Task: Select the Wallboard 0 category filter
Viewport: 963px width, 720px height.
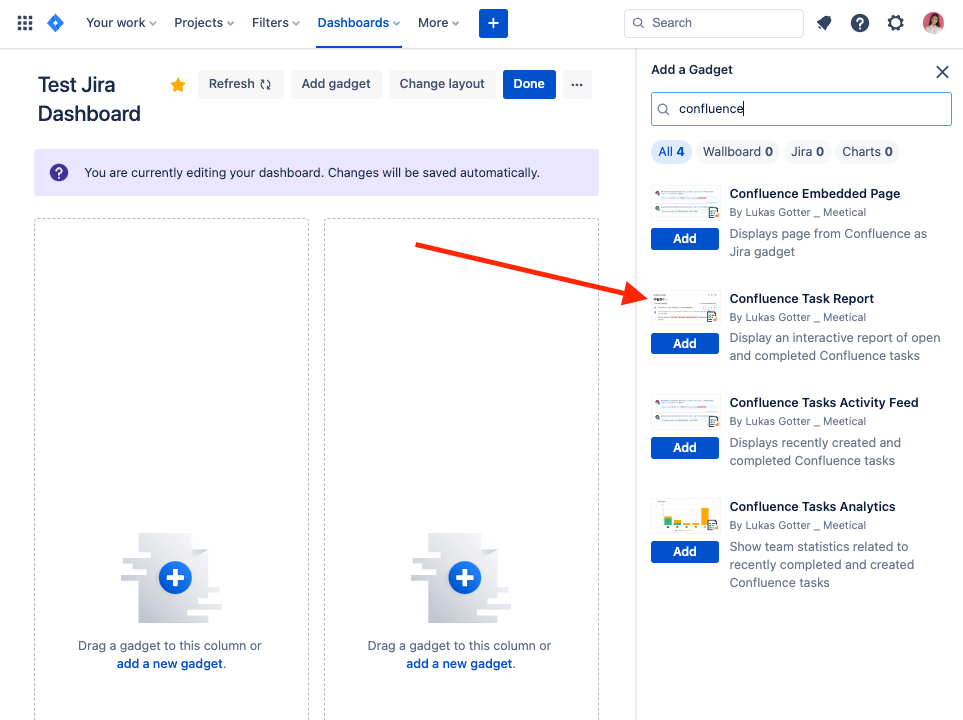Action: tap(738, 152)
